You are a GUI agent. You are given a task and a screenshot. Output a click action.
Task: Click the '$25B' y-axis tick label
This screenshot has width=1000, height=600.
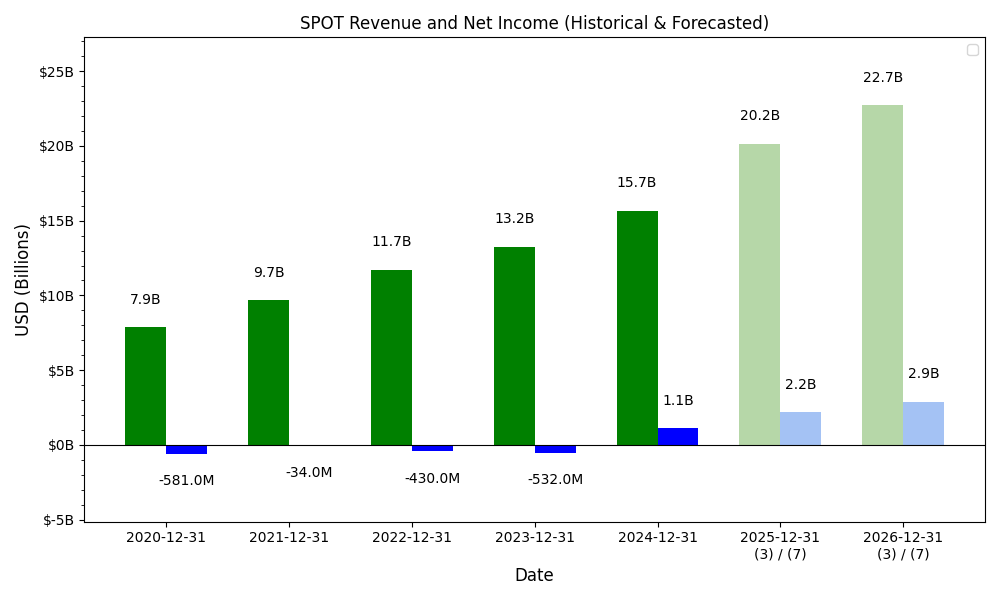click(x=57, y=72)
